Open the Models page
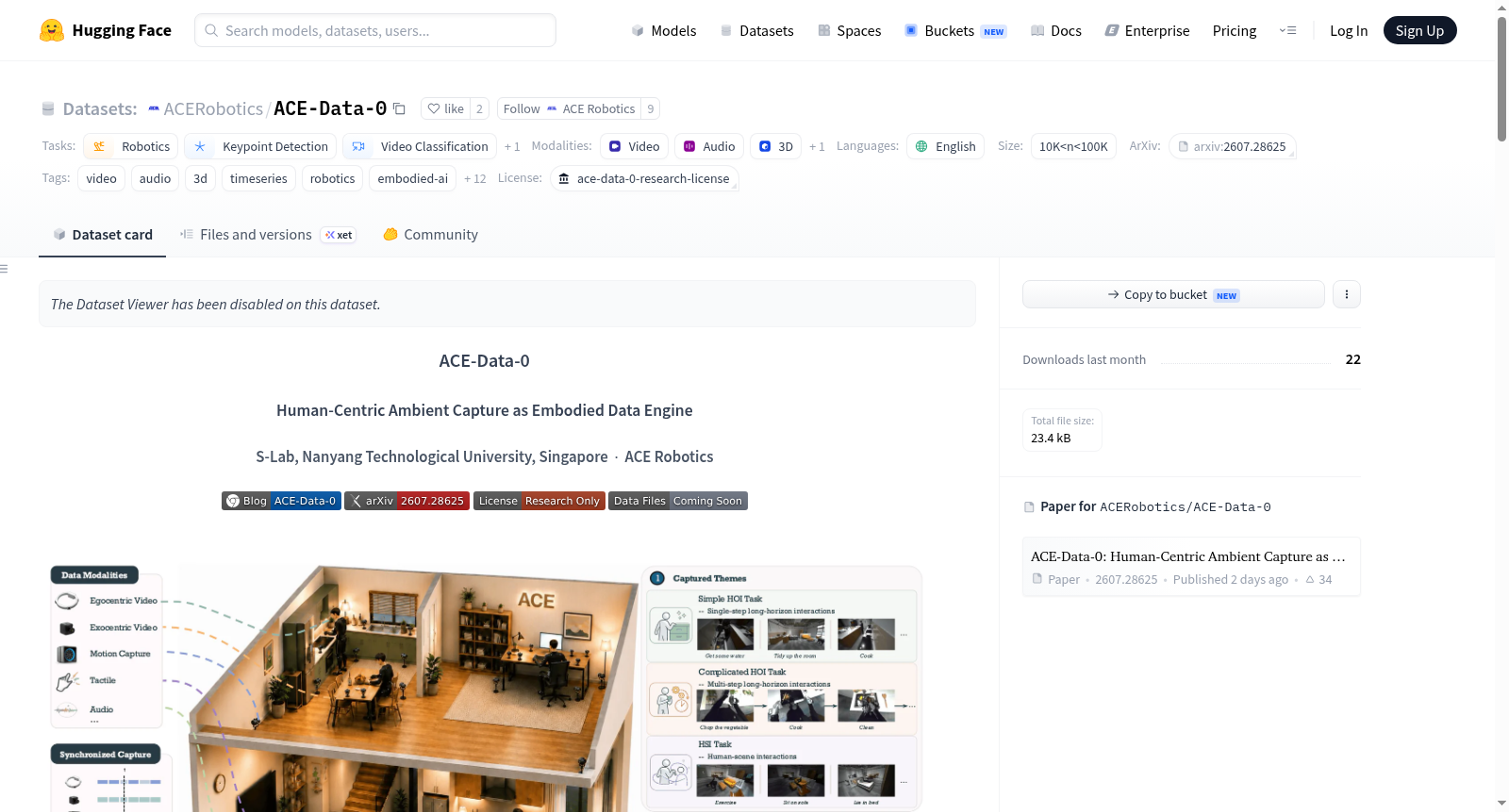 [x=664, y=30]
